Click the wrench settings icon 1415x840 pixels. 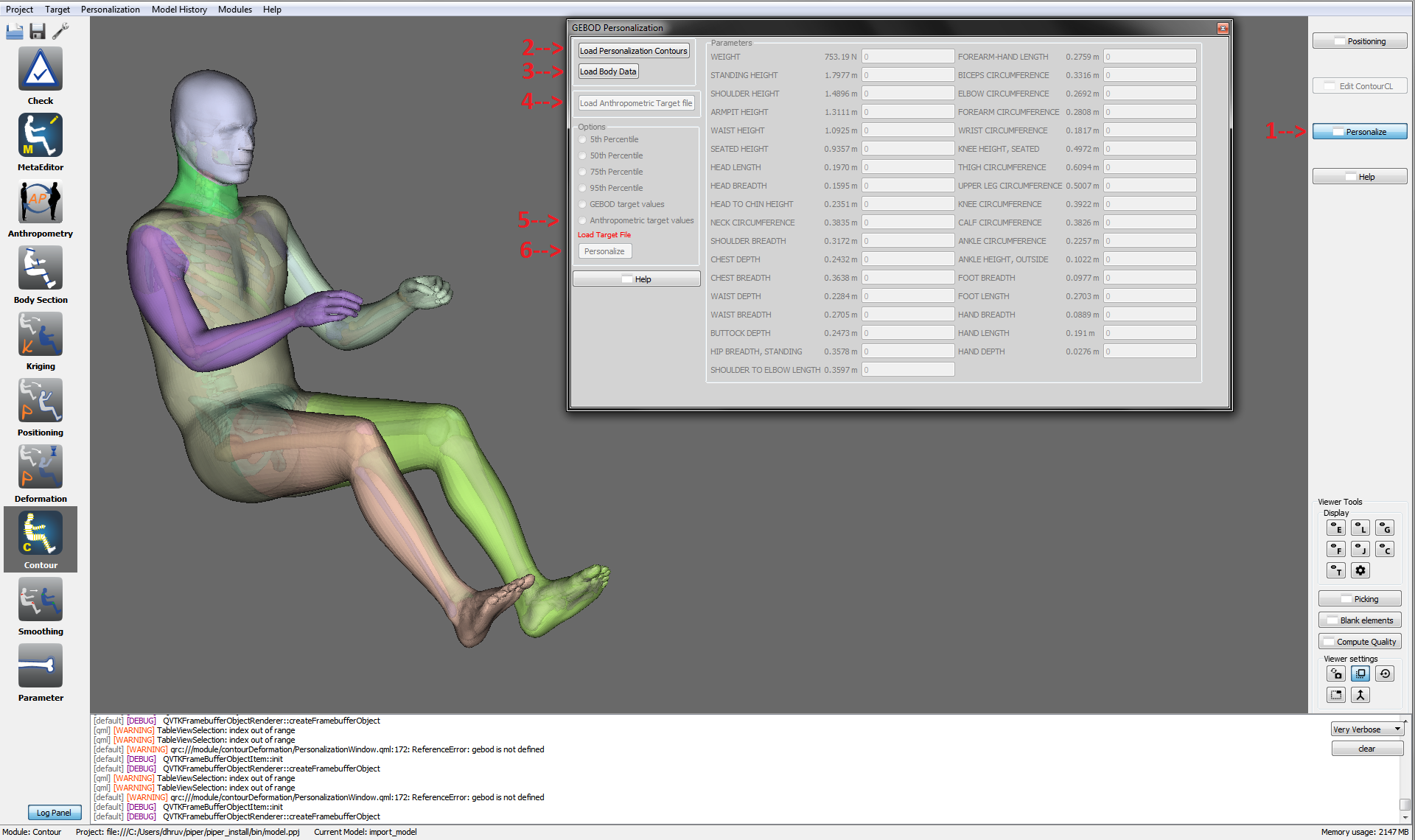[60, 31]
